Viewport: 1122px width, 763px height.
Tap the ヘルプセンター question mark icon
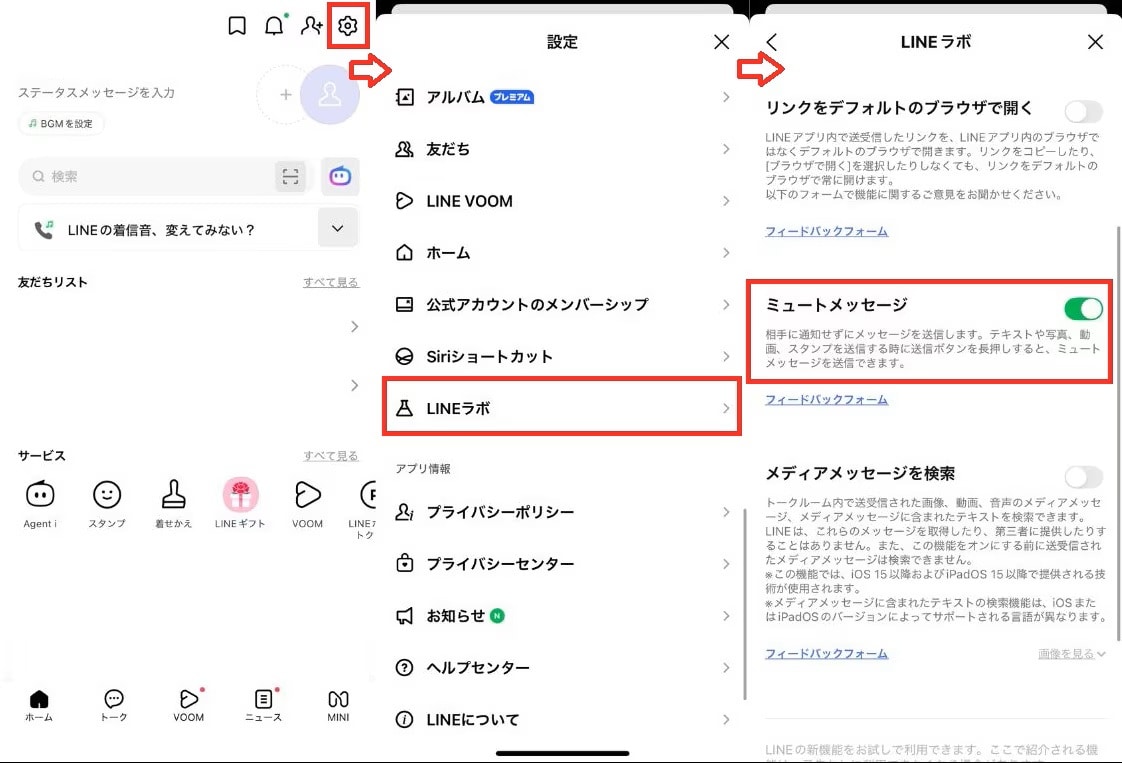[404, 668]
